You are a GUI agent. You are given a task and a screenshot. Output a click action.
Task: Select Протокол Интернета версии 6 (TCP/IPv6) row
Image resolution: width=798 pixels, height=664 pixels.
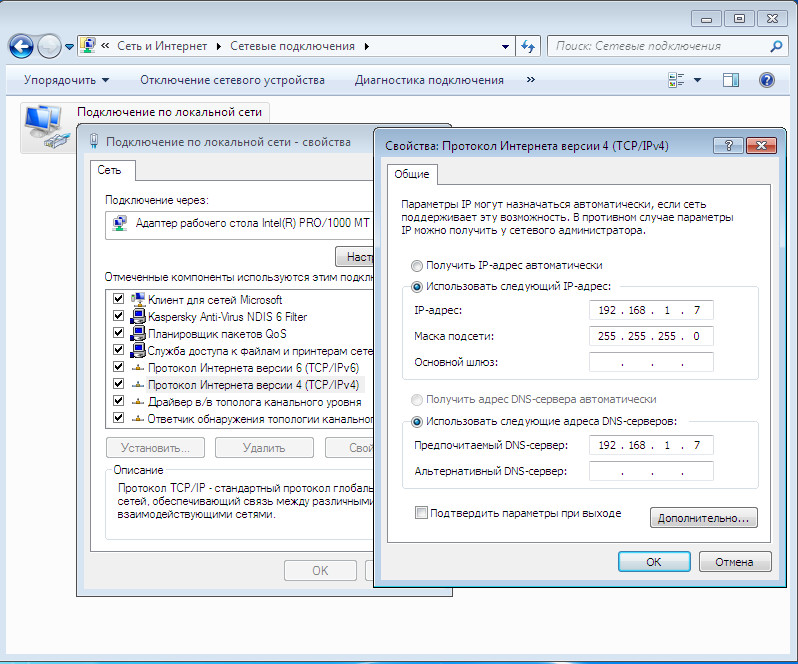[253, 368]
